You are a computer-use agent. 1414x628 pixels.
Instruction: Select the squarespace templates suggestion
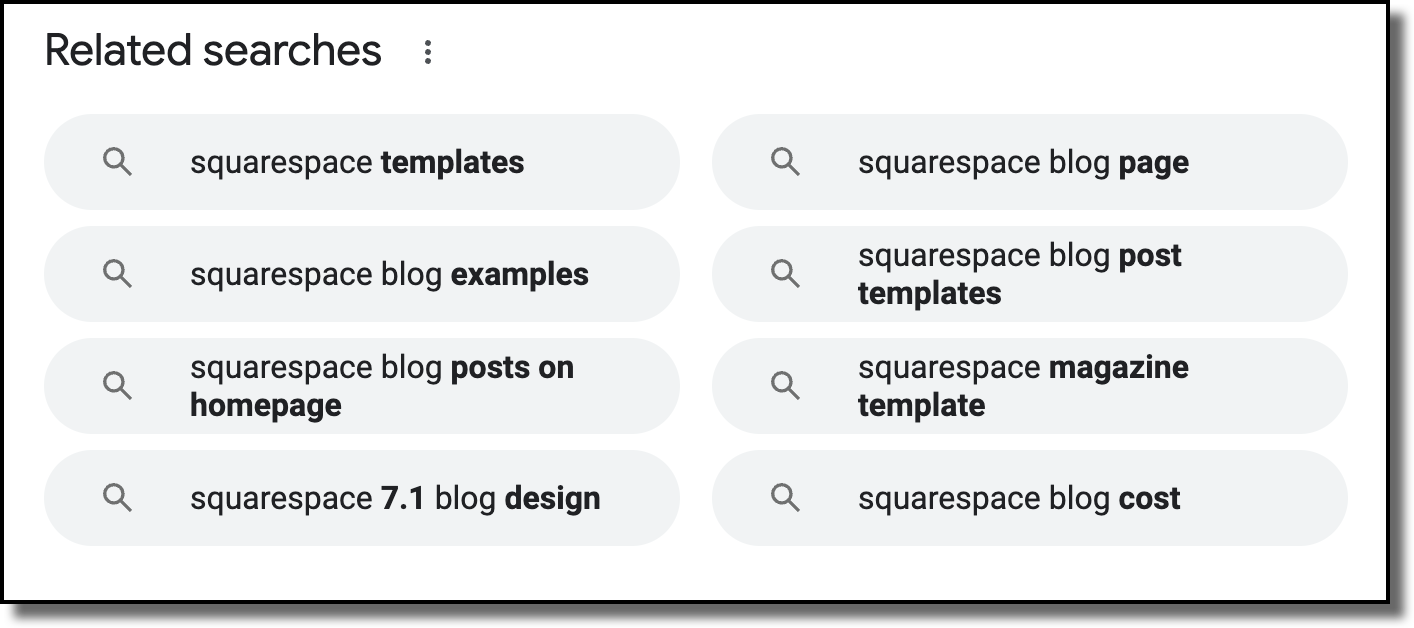pos(362,162)
